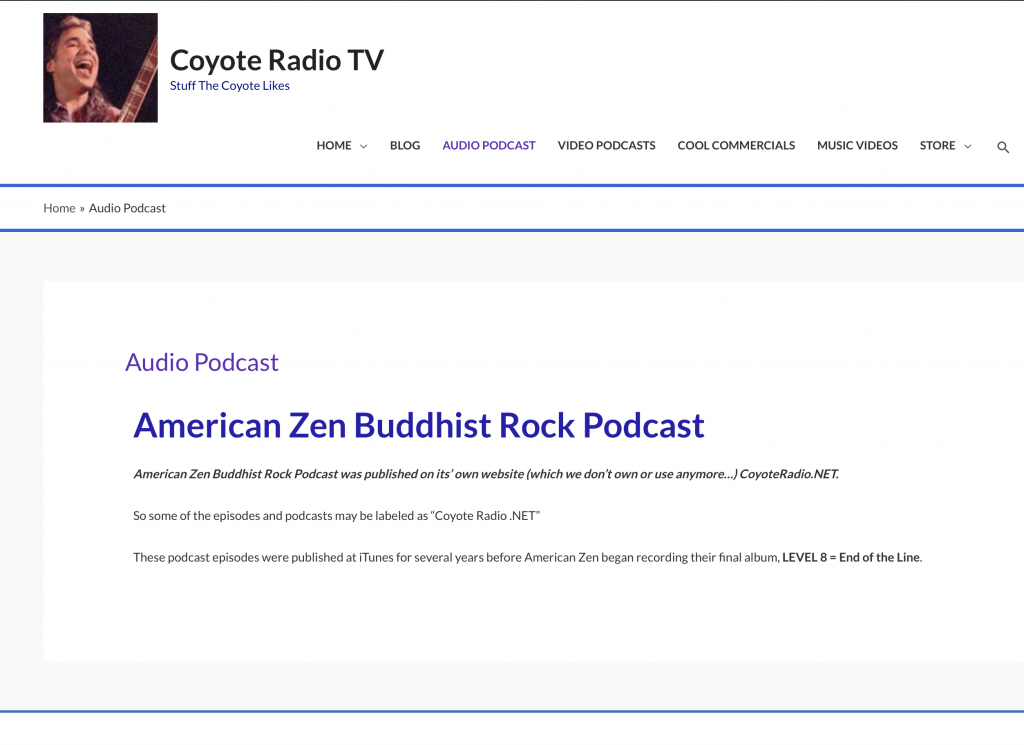Image resolution: width=1024 pixels, height=745 pixels.
Task: Open VIDEO PODCASTS in the navigation
Action: (607, 146)
